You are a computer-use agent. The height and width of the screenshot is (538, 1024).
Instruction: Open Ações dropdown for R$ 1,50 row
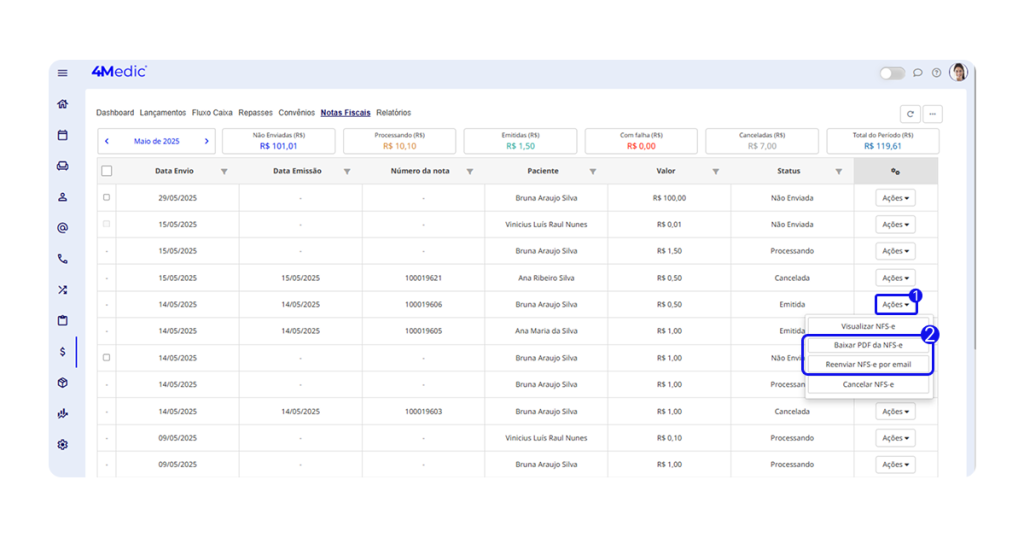895,251
